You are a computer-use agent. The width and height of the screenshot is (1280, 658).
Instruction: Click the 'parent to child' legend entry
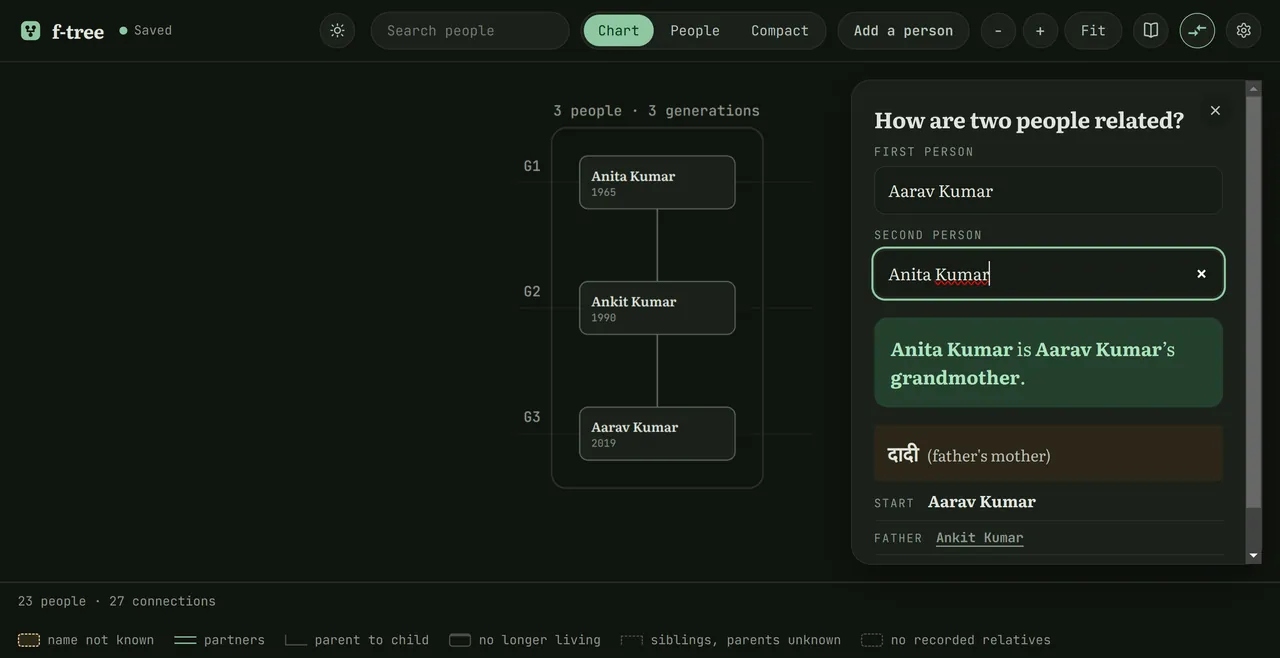[357, 640]
